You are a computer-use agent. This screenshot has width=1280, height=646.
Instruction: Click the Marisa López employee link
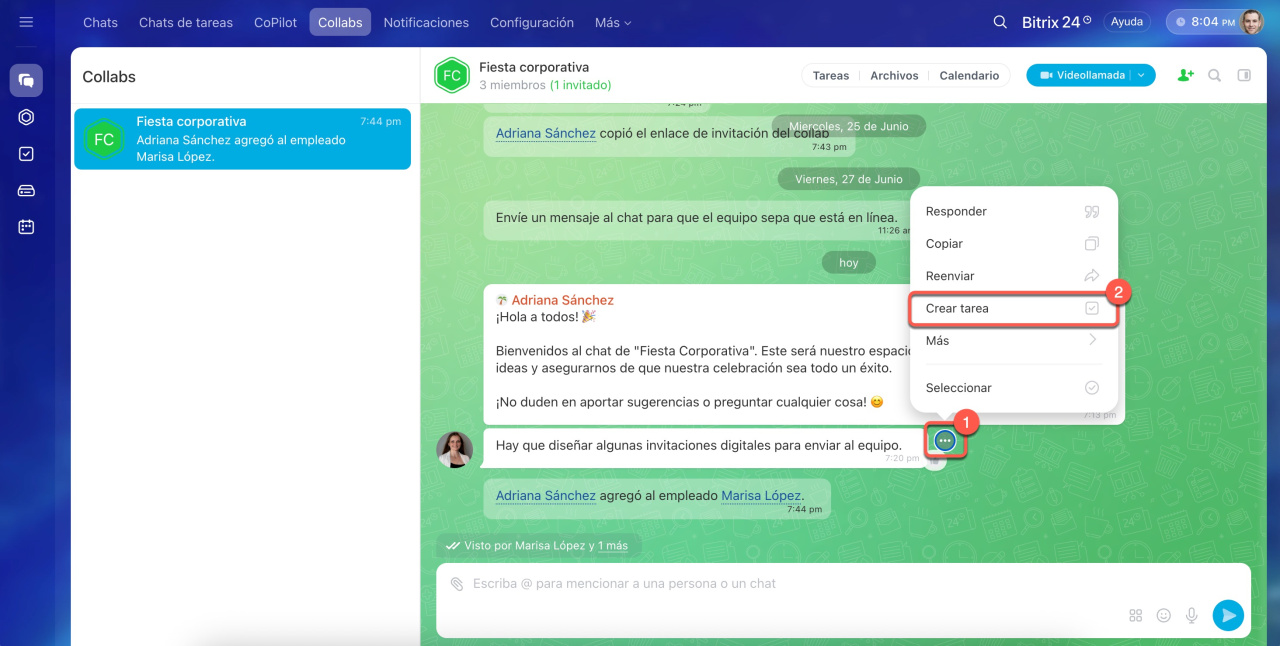(x=760, y=495)
